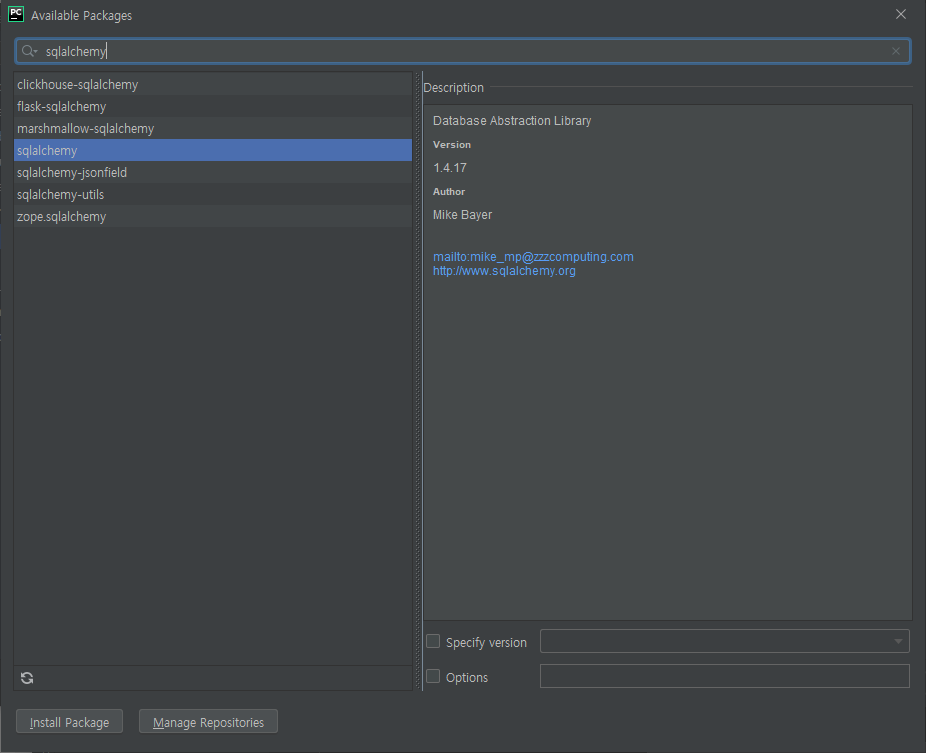The height and width of the screenshot is (753, 926).
Task: Click the PyCharm logo icon in title bar
Action: [x=16, y=14]
